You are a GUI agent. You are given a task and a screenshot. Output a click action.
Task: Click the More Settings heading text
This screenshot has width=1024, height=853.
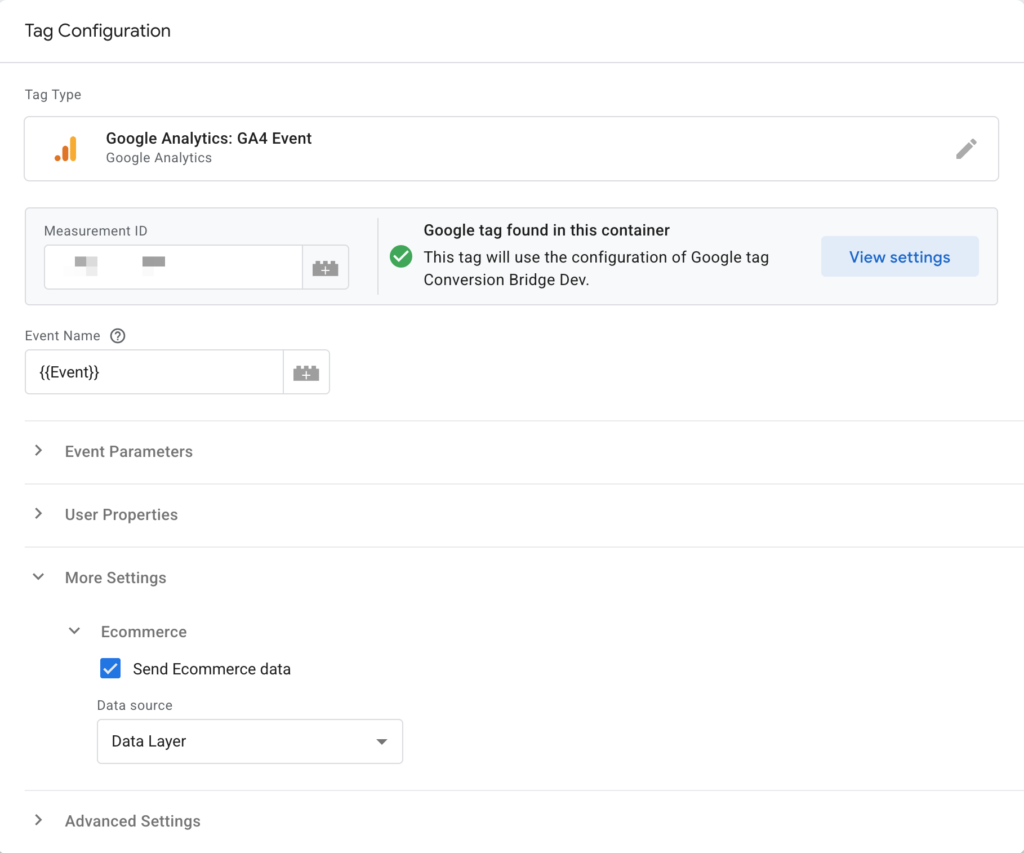[x=116, y=577]
